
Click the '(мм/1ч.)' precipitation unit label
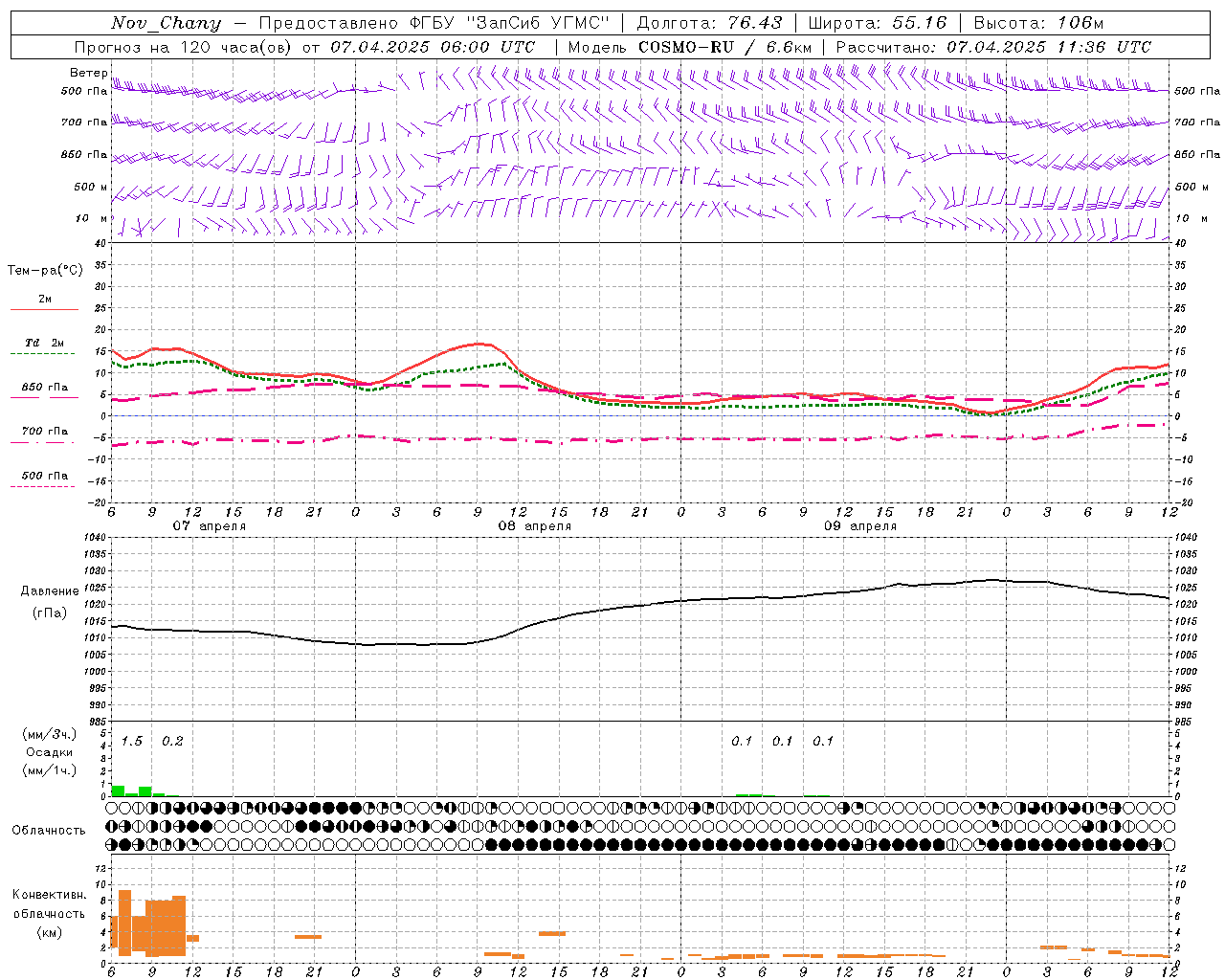pyautogui.click(x=50, y=770)
